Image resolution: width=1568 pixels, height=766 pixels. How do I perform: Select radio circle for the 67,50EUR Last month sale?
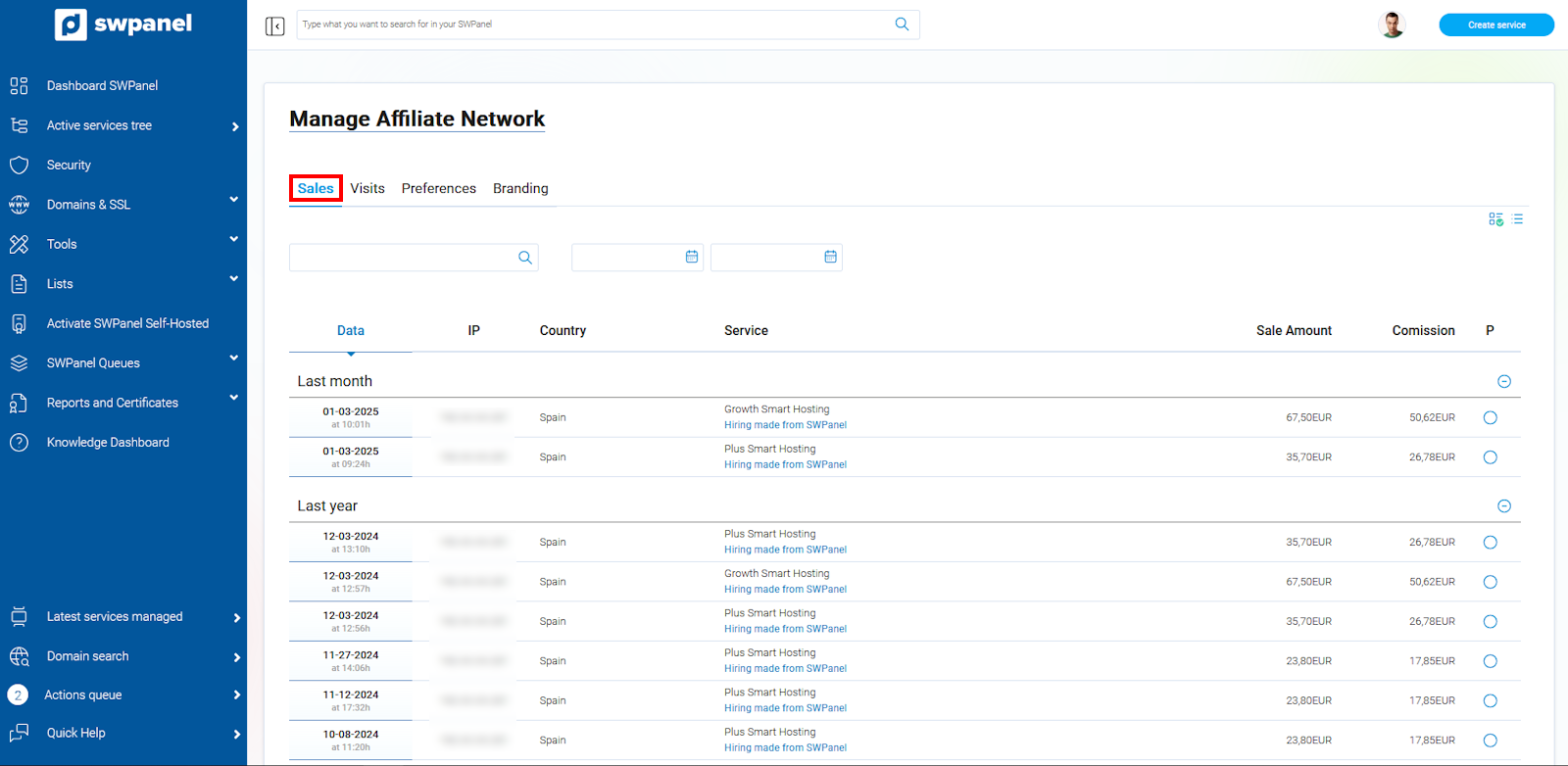click(1490, 418)
